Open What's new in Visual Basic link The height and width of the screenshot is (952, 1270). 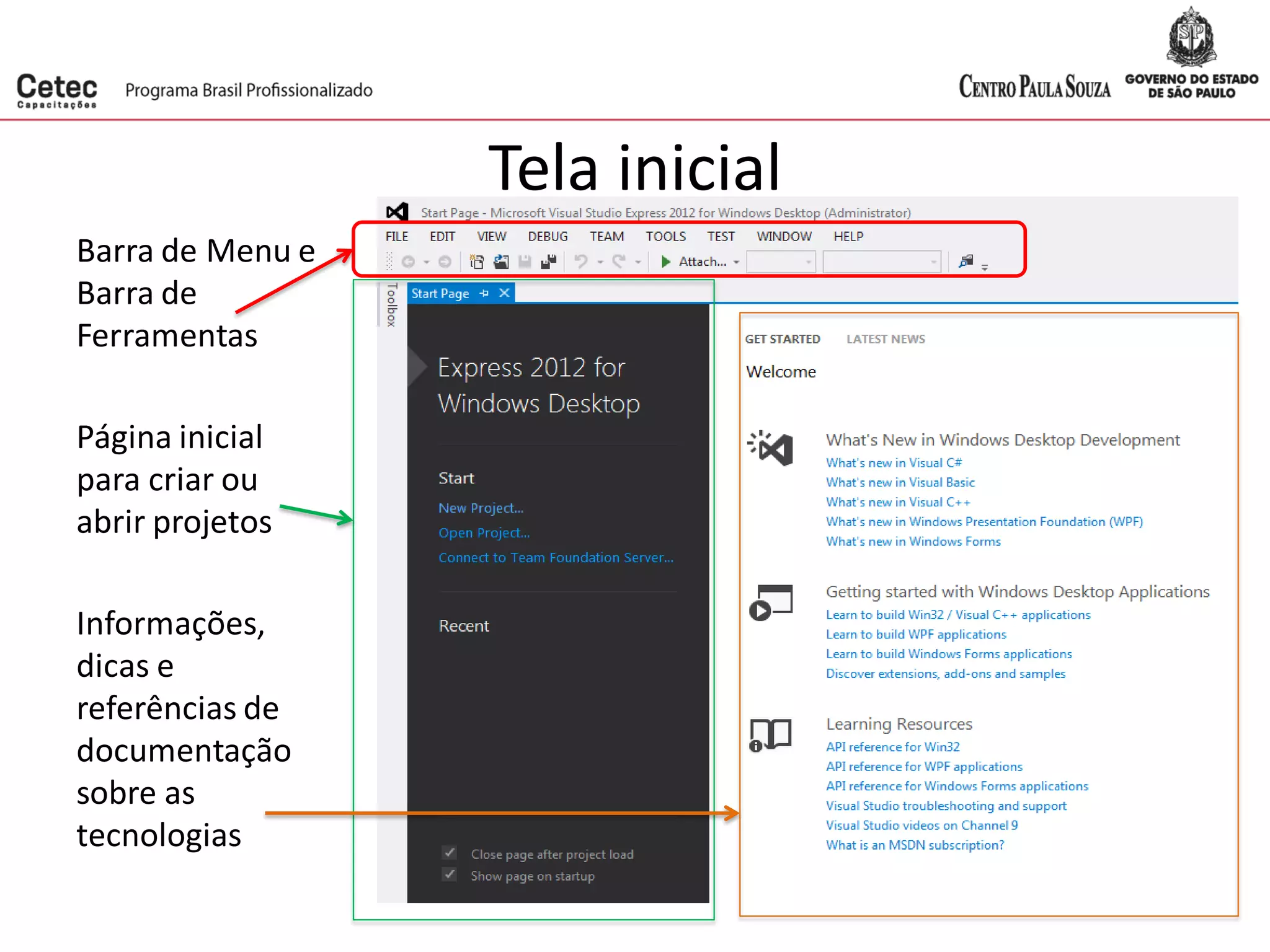[x=900, y=483]
